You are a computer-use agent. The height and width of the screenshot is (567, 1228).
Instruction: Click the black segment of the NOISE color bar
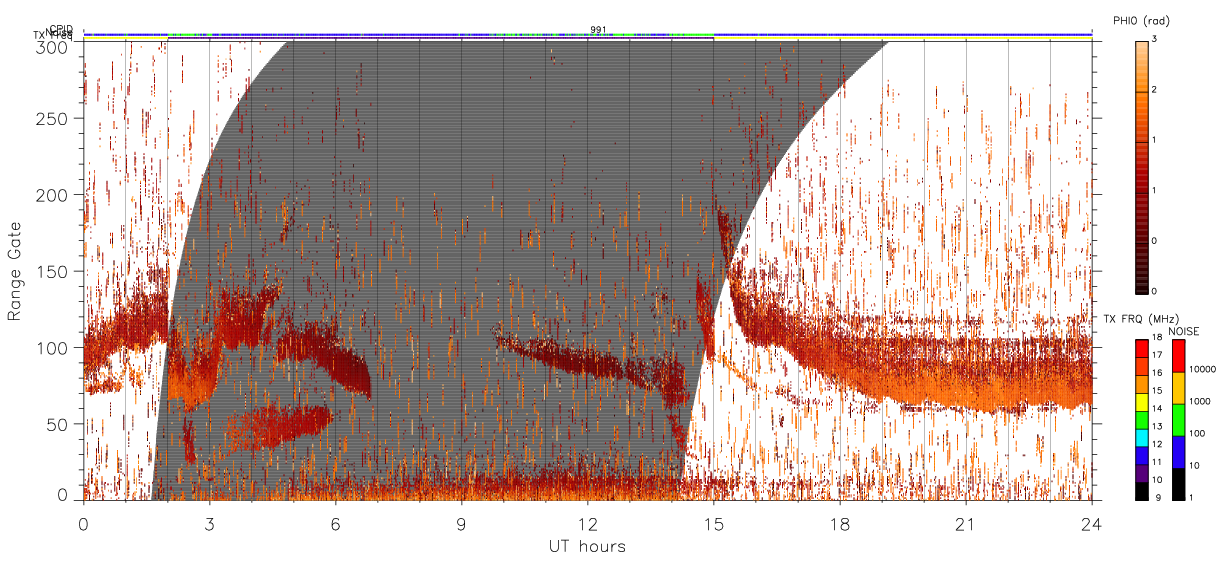pyautogui.click(x=1177, y=483)
